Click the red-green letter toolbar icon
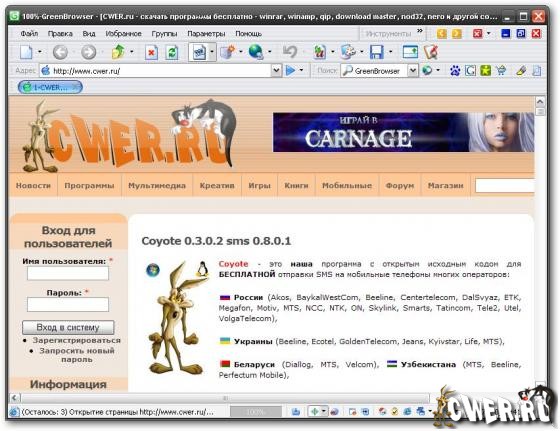Image resolution: width=560 pixels, height=431 pixels. tap(320, 52)
